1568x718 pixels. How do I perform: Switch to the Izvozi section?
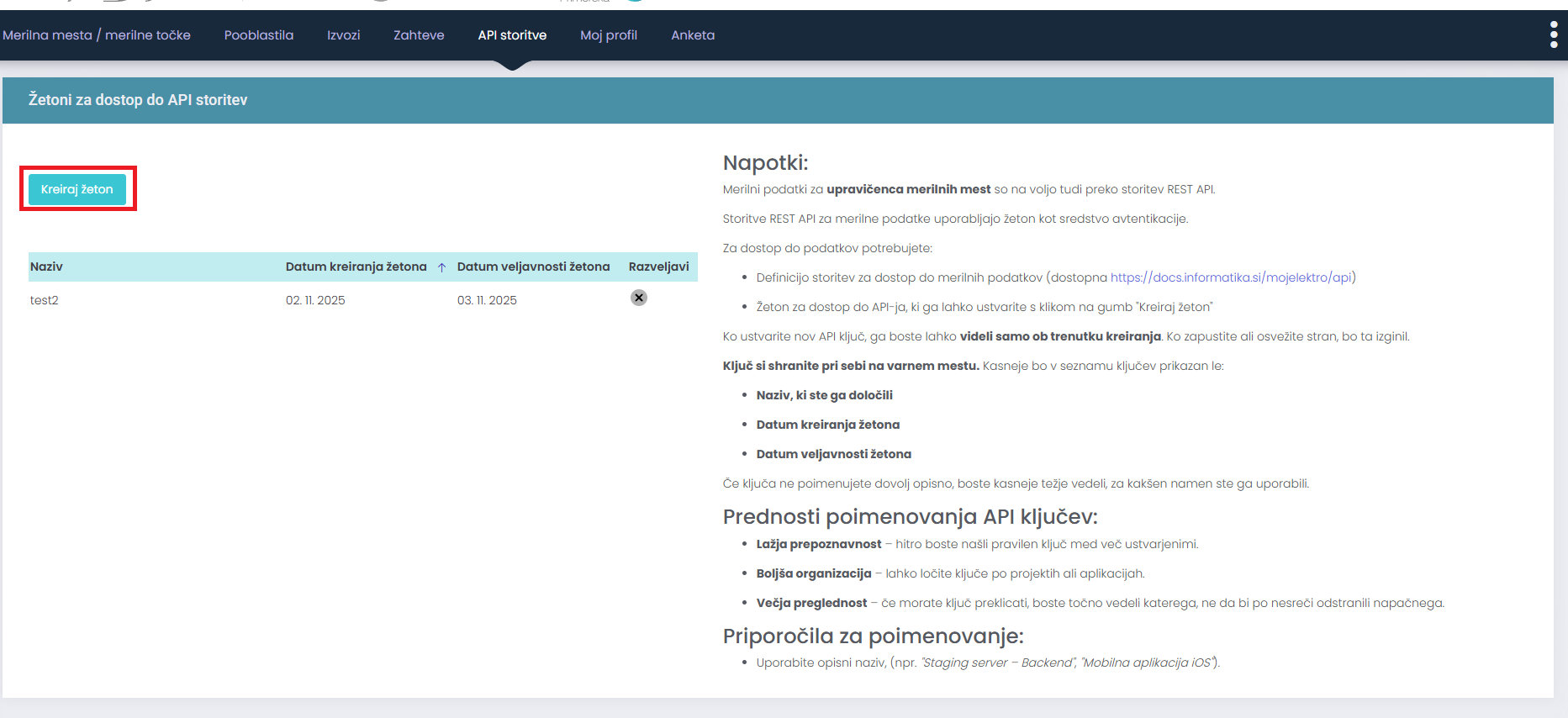343,35
